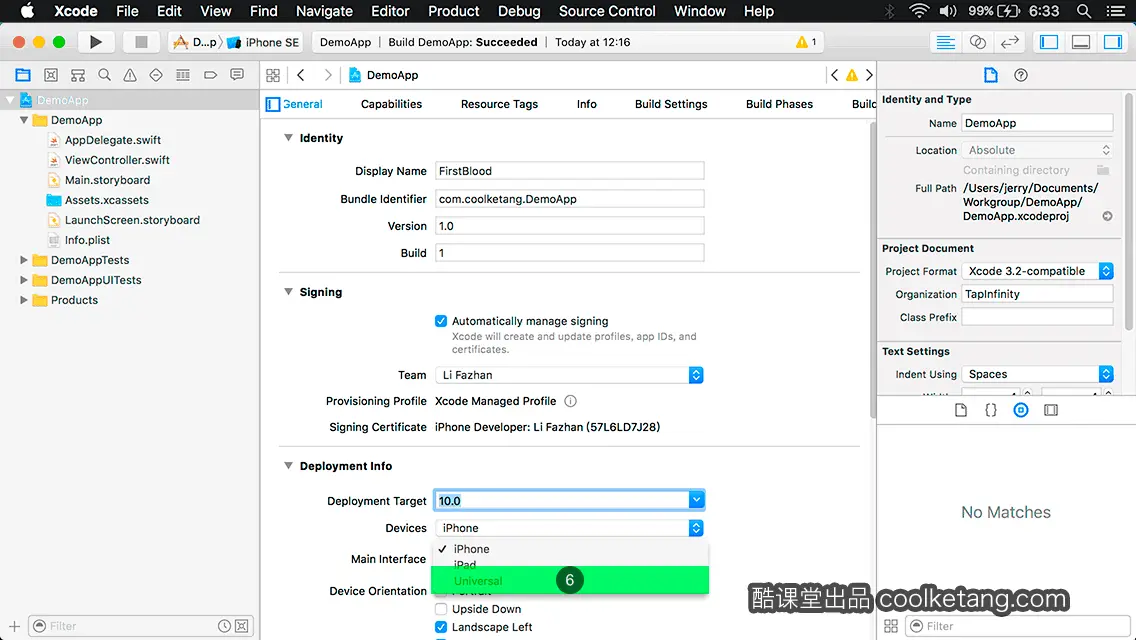1136x640 pixels.
Task: Show the File Template library
Action: 961,410
